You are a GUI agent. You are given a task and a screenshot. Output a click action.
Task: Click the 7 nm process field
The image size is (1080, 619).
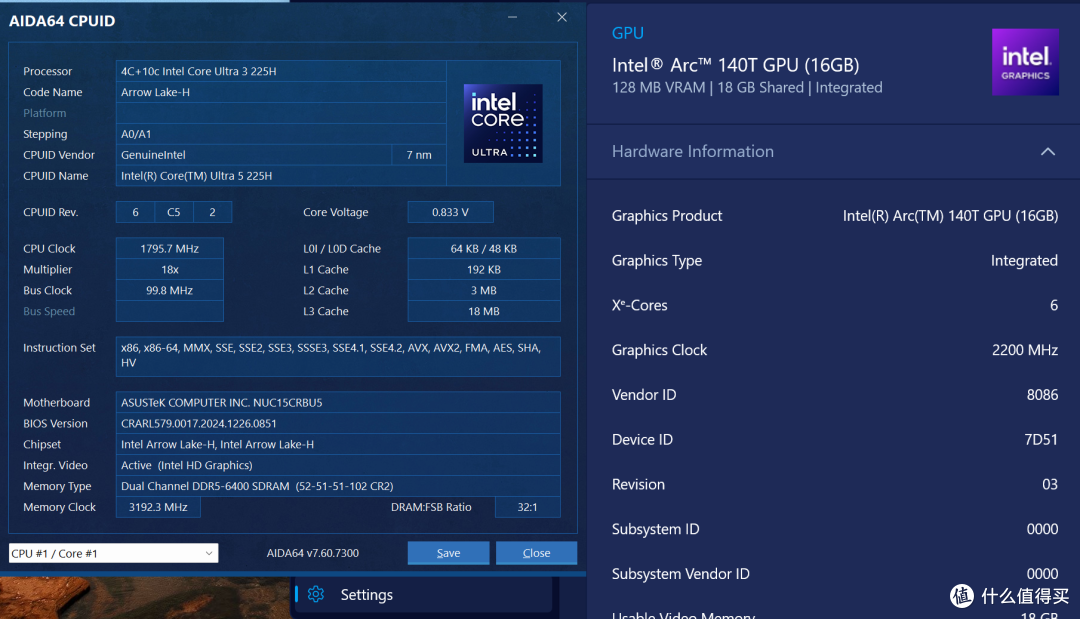pyautogui.click(x=419, y=155)
